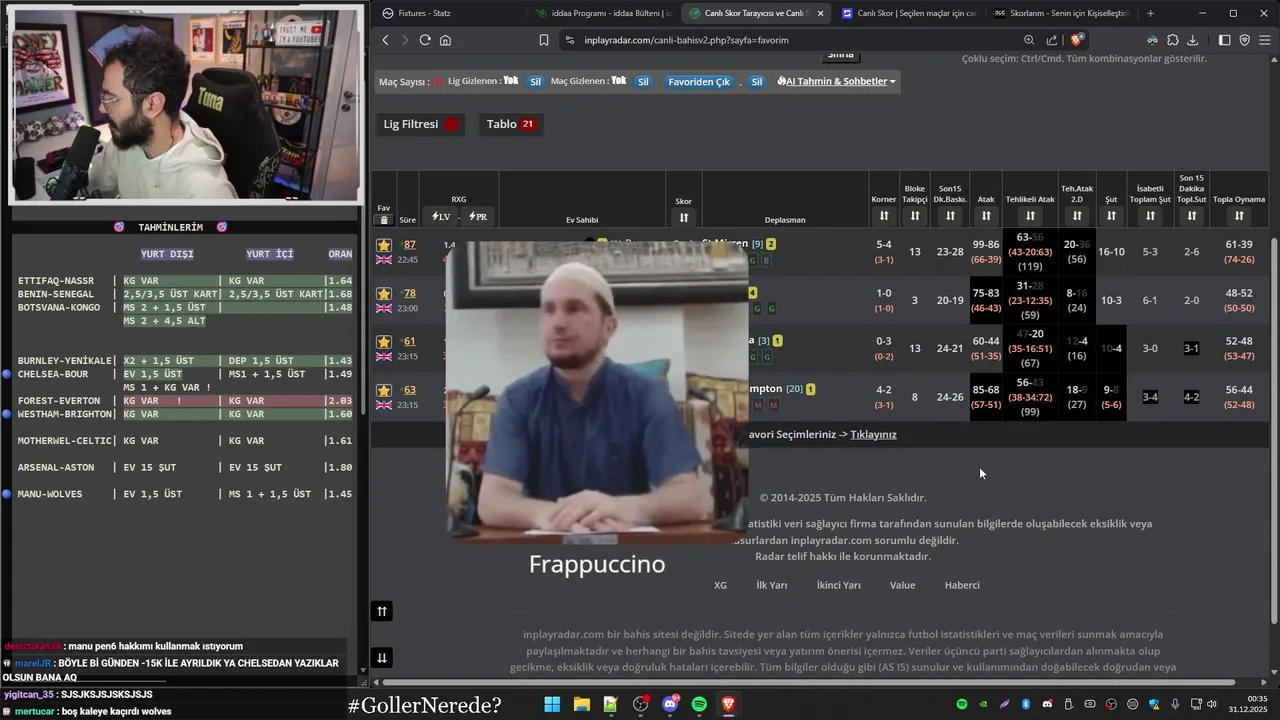Expand AI Tahmin & Sohbetler dropdown
The height and width of the screenshot is (720, 1280).
837,81
